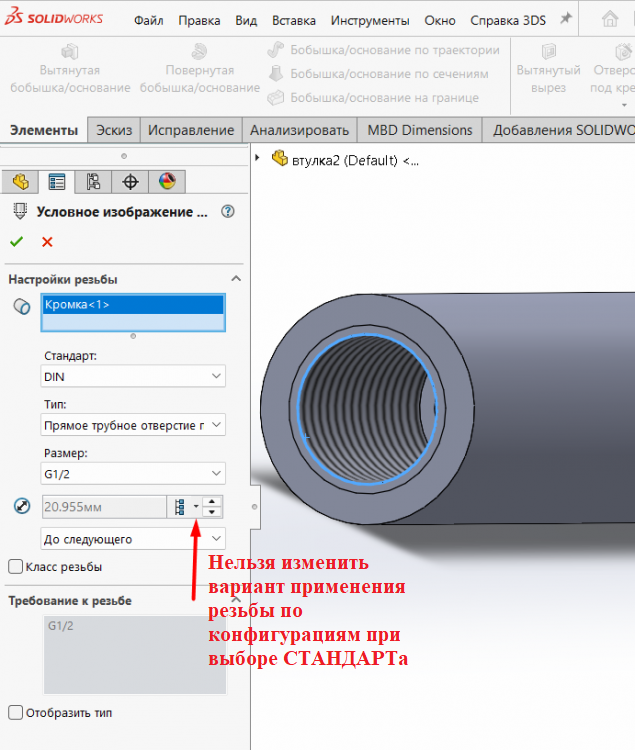The height and width of the screenshot is (750, 635).
Task: Click selection box drag handle below Кромка
Action: [x=133, y=336]
